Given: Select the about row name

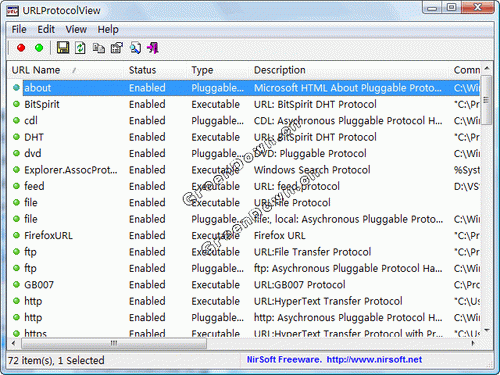Looking at the screenshot, I should coord(38,88).
